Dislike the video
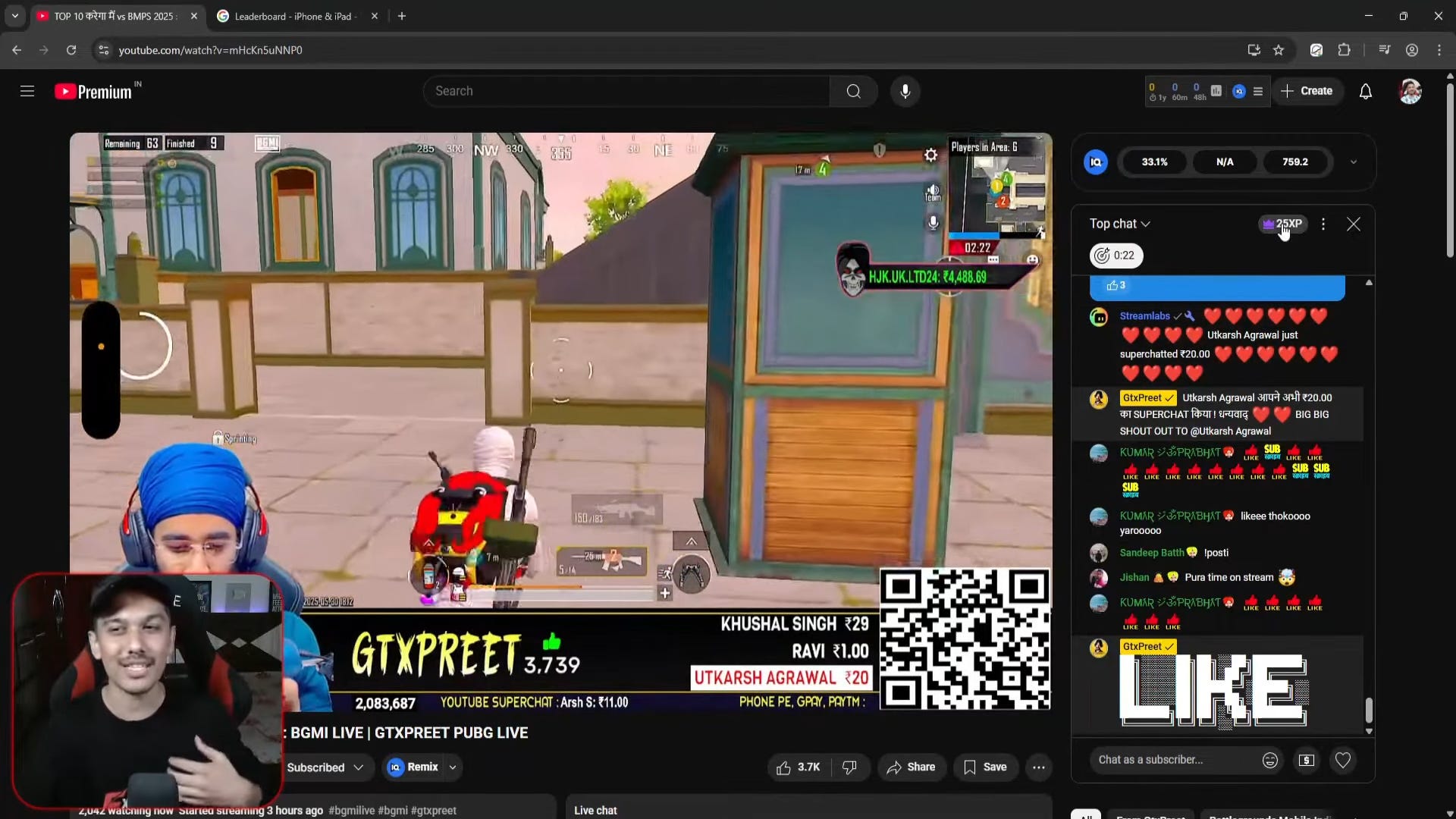 pyautogui.click(x=850, y=767)
